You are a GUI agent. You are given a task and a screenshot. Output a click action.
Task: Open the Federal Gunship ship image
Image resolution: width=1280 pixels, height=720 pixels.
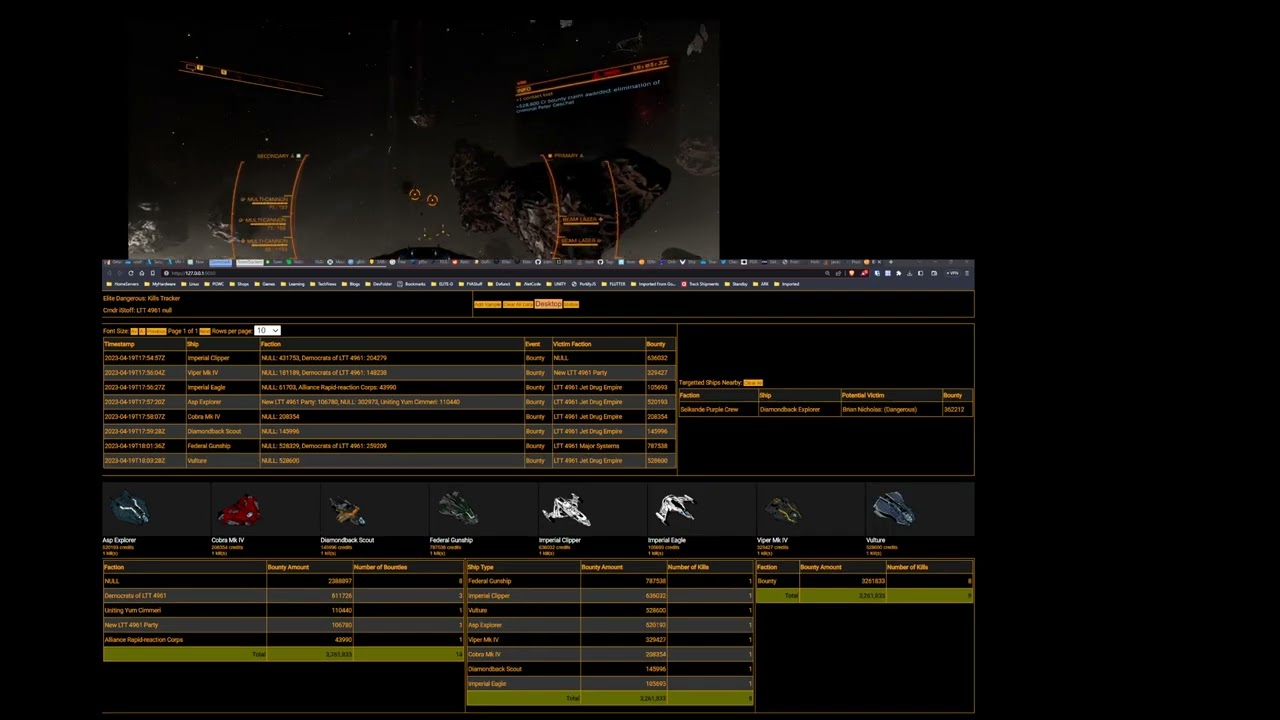point(457,509)
